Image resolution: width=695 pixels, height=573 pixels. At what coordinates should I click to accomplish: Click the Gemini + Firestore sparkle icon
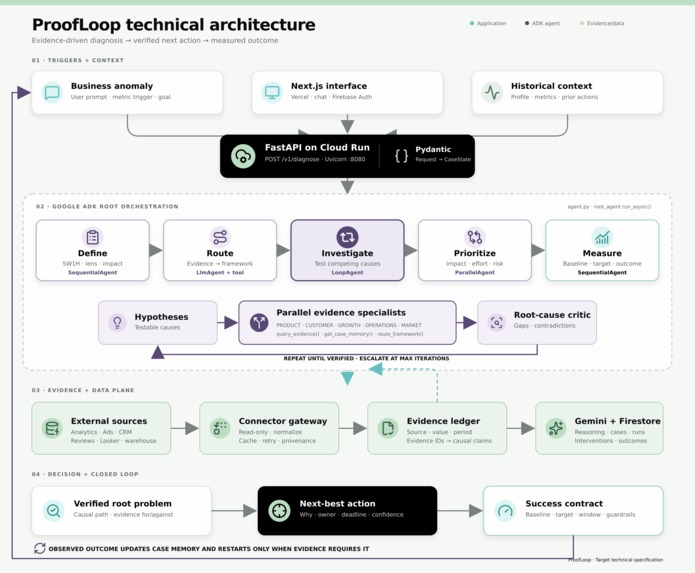click(556, 429)
